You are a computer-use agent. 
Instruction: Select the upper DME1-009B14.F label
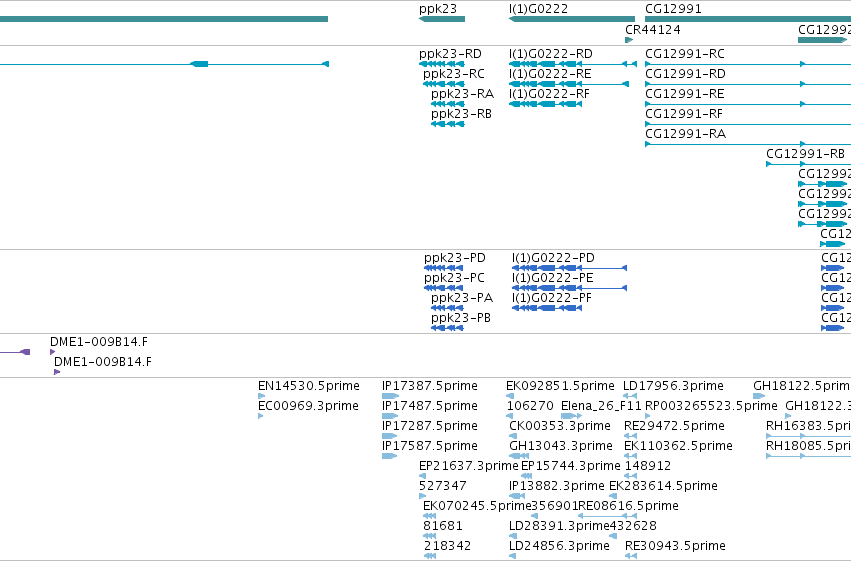pyautogui.click(x=99, y=342)
